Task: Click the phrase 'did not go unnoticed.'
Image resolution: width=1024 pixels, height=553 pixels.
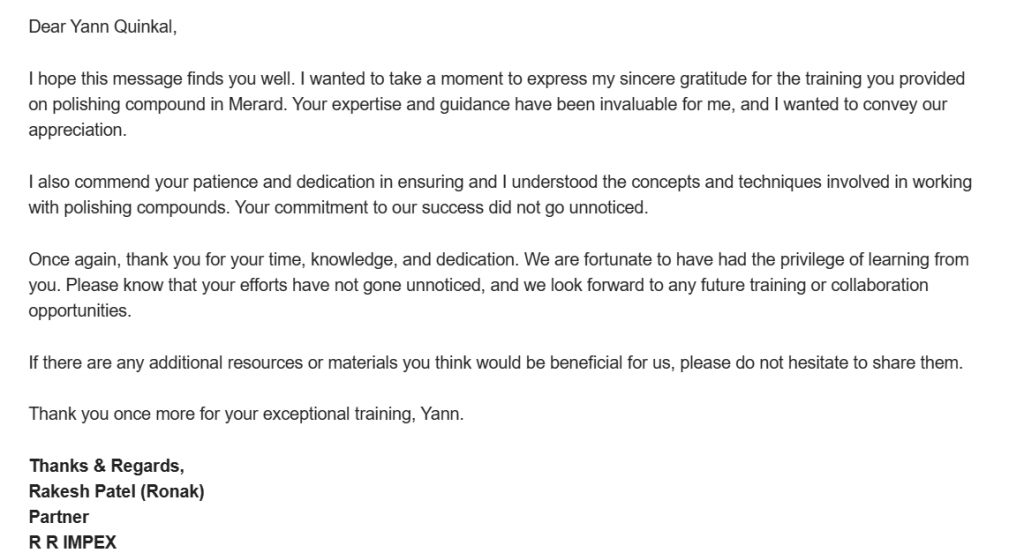Action: (x=568, y=208)
